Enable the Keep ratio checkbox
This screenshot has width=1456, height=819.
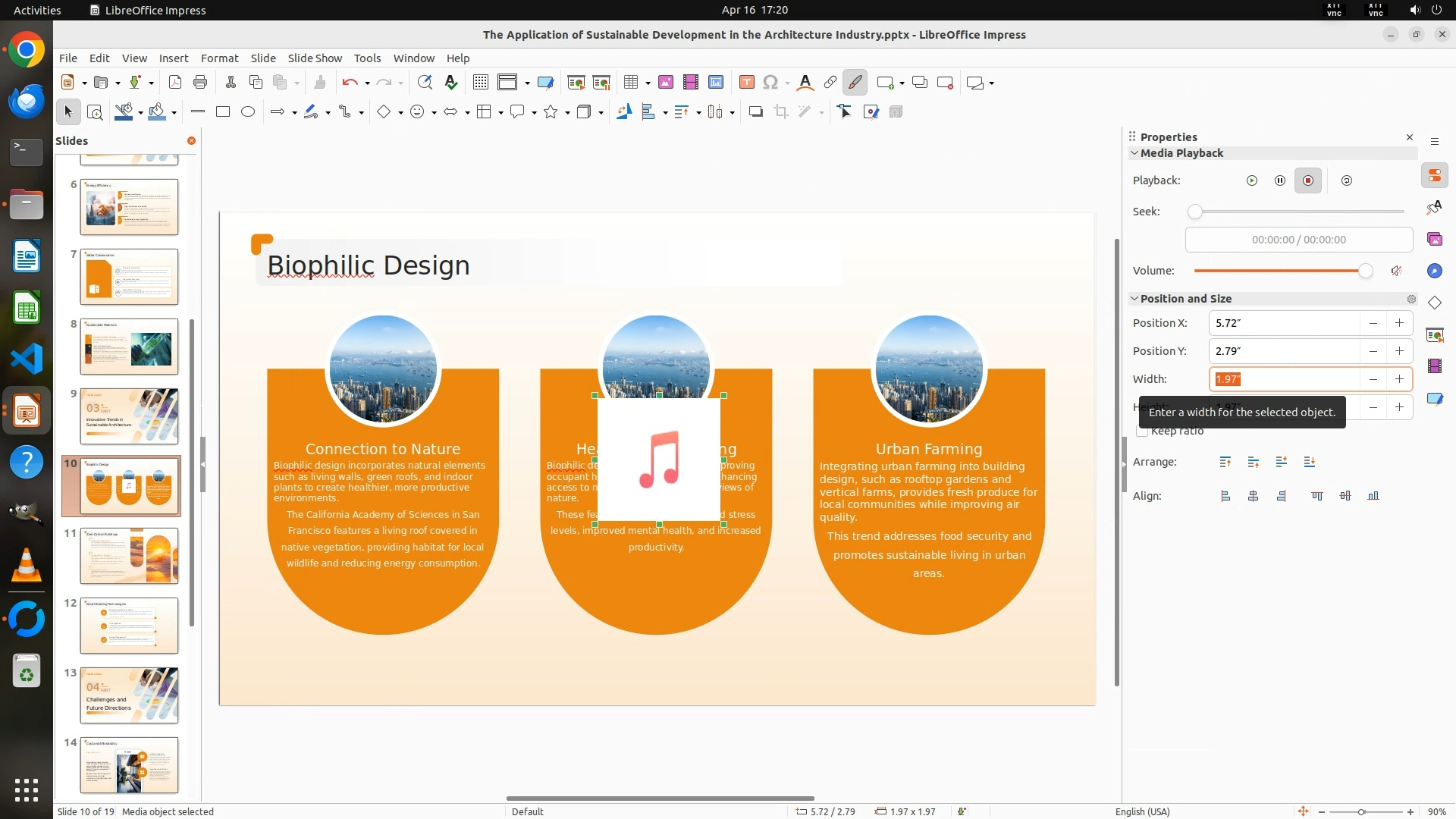point(1142,431)
